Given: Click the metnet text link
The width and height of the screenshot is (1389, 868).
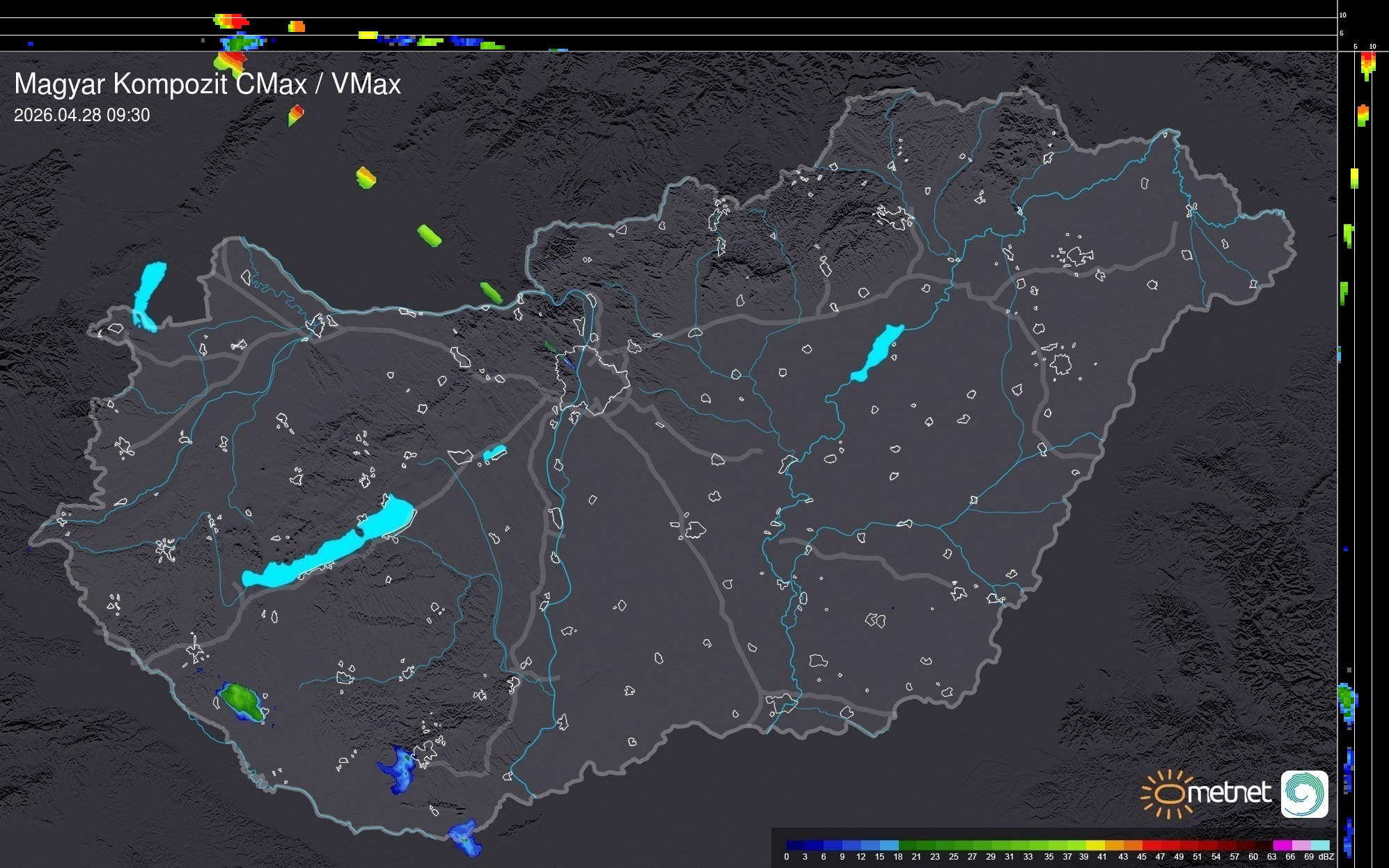Looking at the screenshot, I should pos(1229,794).
